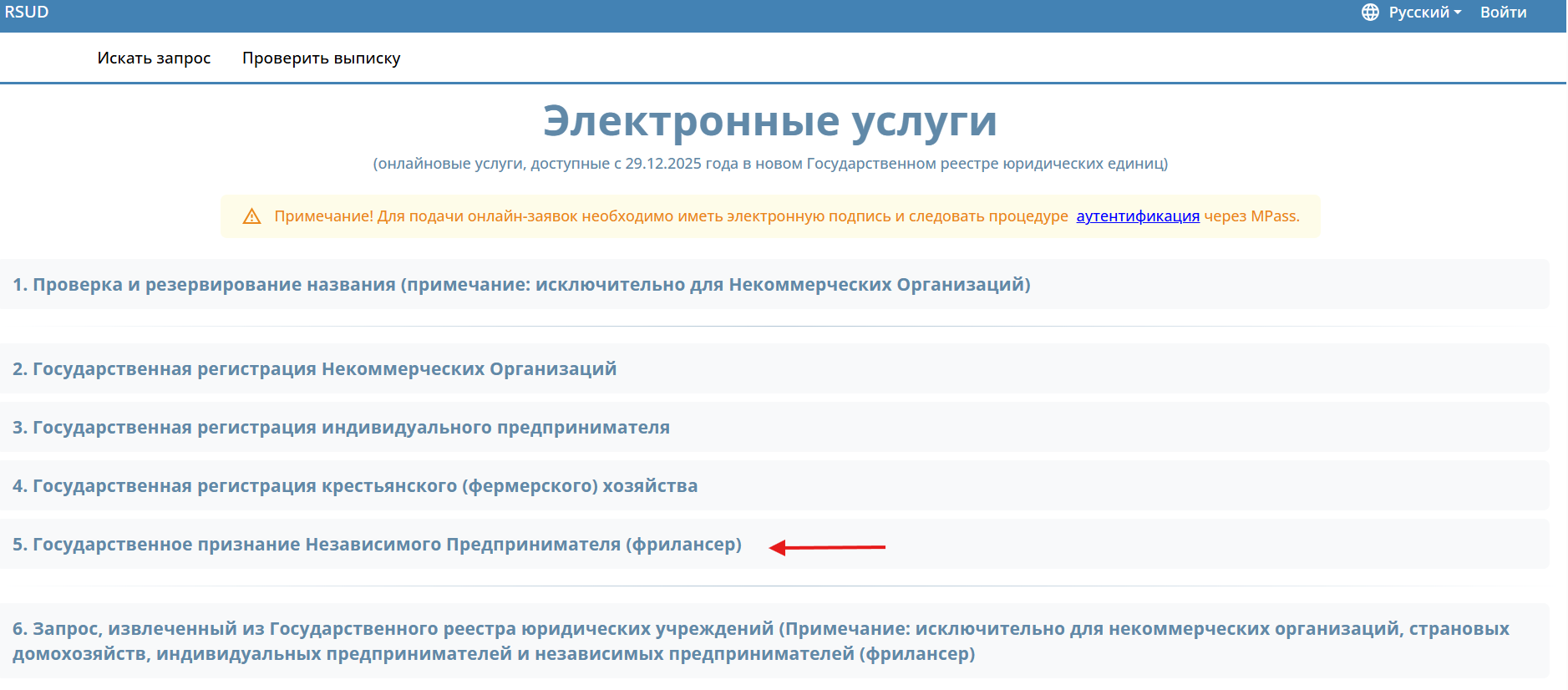This screenshot has width=1568, height=690.
Task: Click the Войти login button
Action: 1503,13
